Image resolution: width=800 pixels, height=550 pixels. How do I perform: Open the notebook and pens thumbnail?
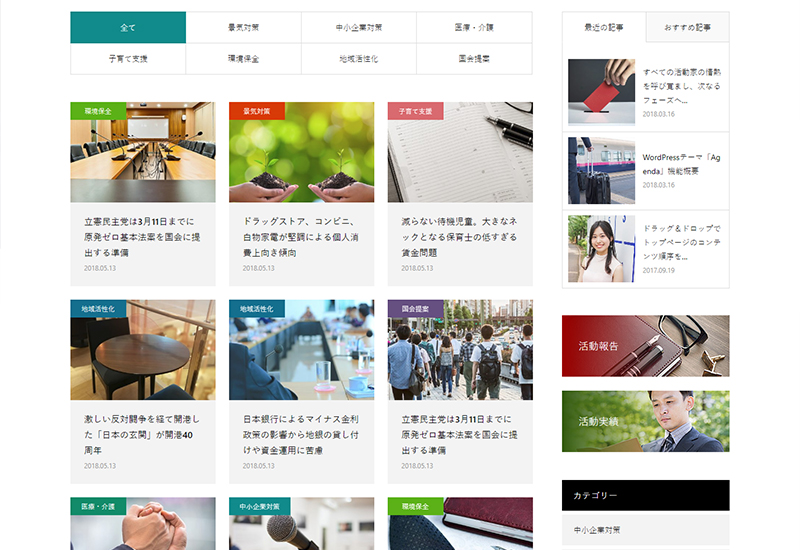pos(460,152)
